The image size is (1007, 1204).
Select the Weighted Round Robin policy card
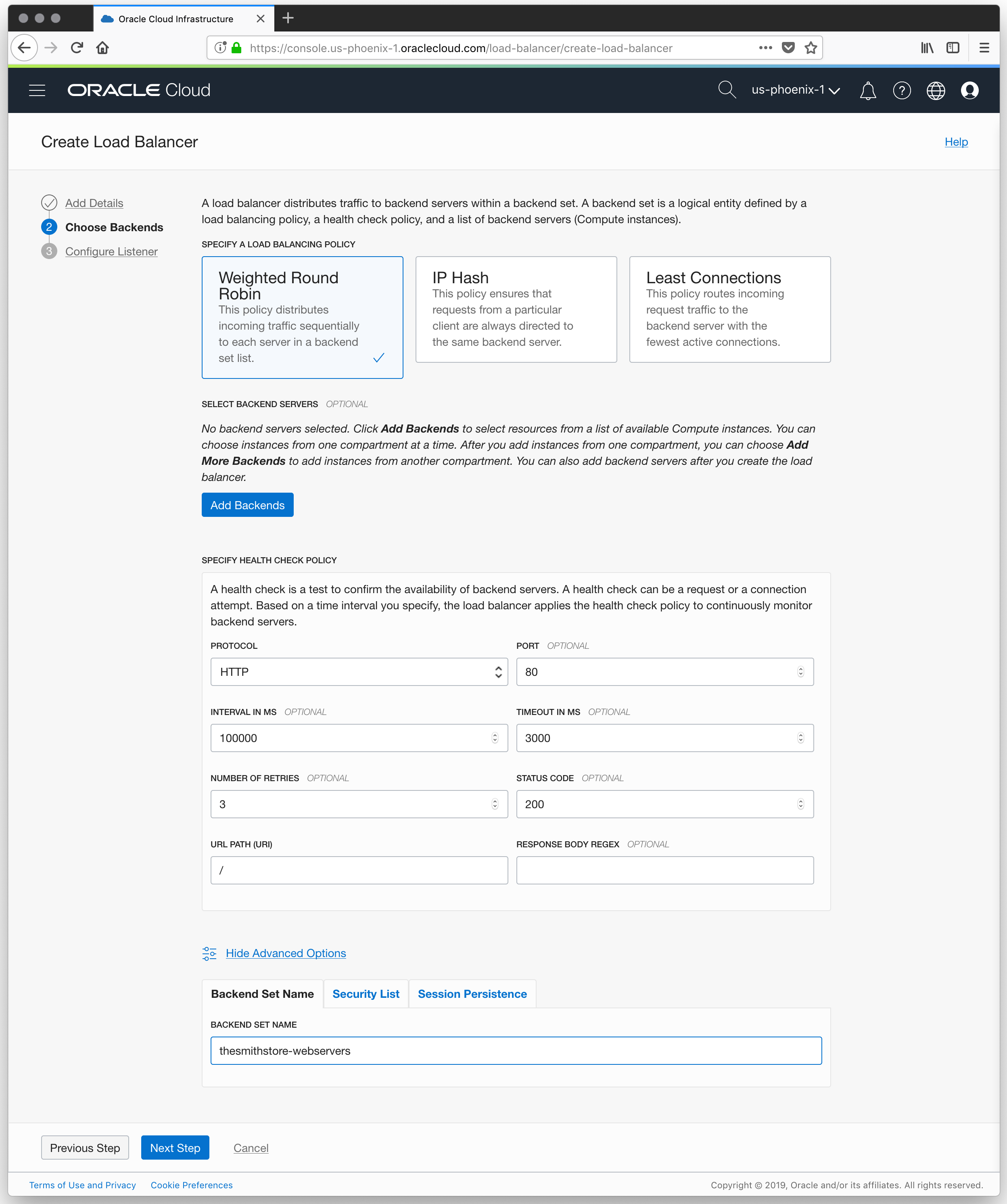pos(302,317)
